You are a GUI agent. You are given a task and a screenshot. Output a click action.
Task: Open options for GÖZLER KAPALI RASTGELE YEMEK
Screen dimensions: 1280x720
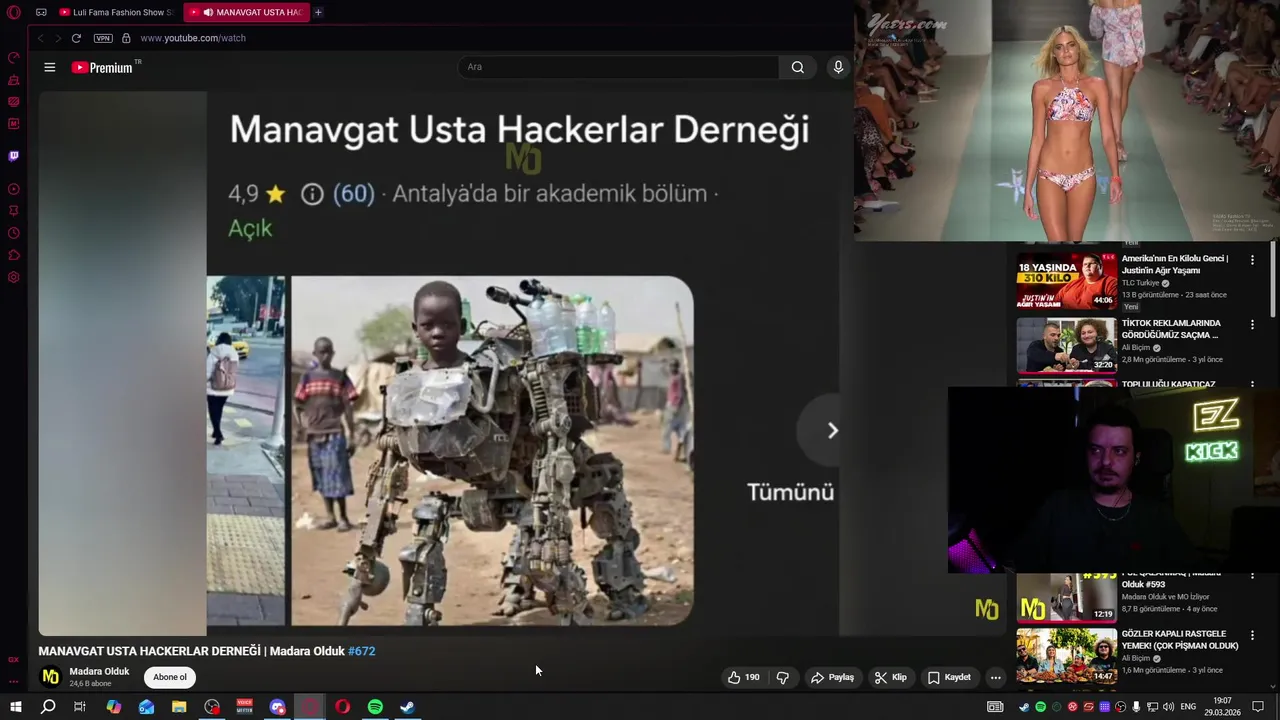[x=1252, y=635]
